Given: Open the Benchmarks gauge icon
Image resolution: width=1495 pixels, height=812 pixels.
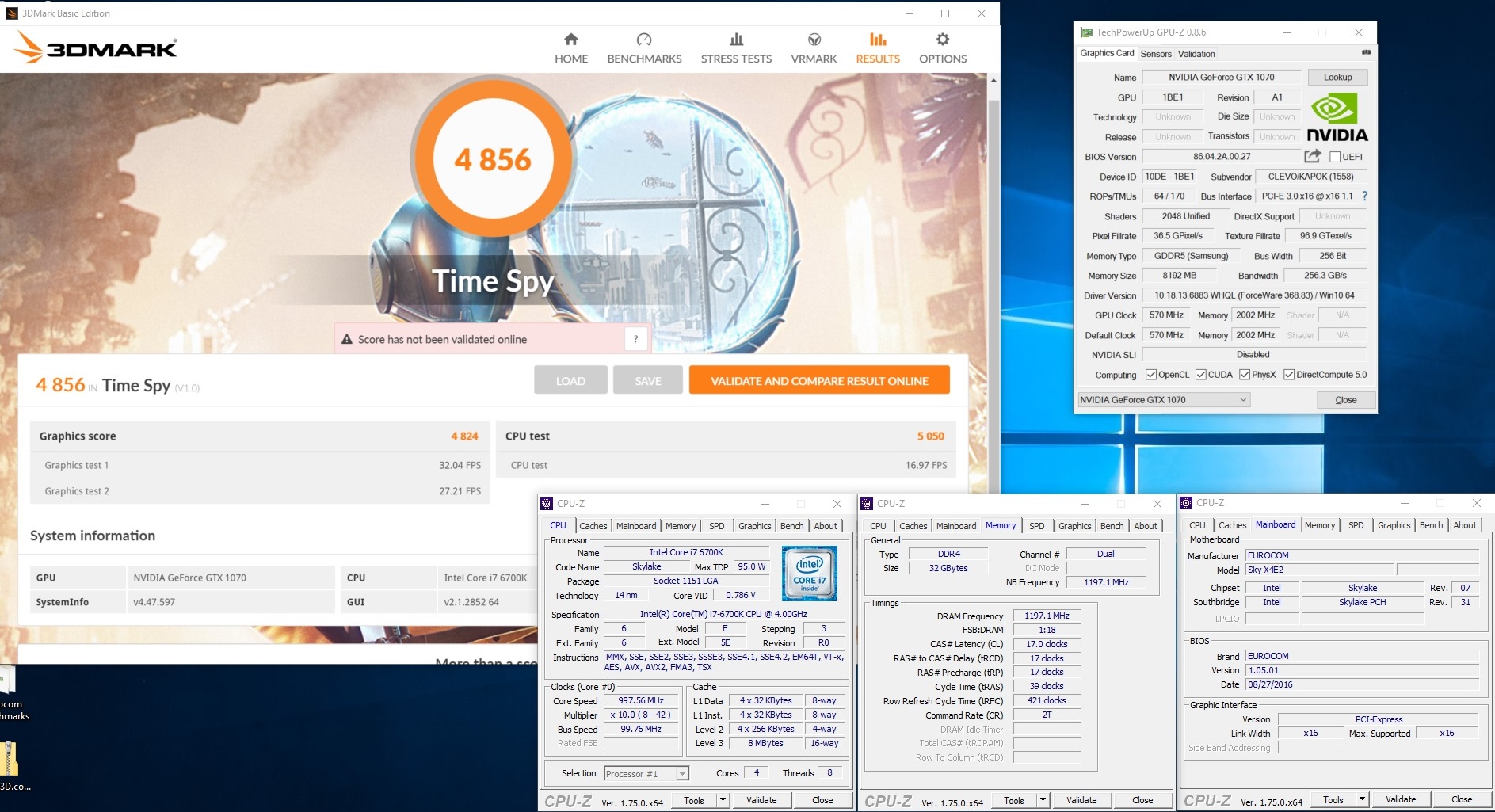Looking at the screenshot, I should pyautogui.click(x=643, y=40).
